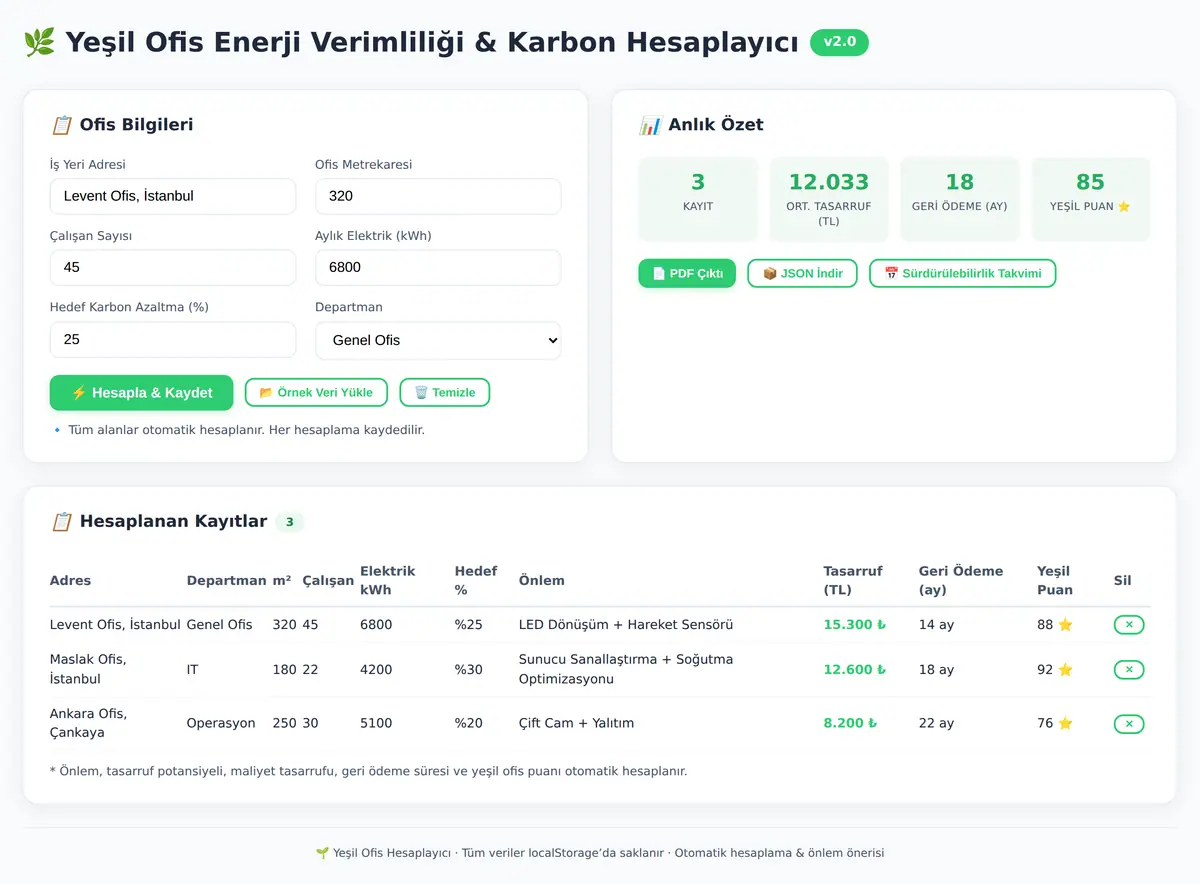Select the Çalışan Sayısı field
The image size is (1200, 884).
point(173,268)
